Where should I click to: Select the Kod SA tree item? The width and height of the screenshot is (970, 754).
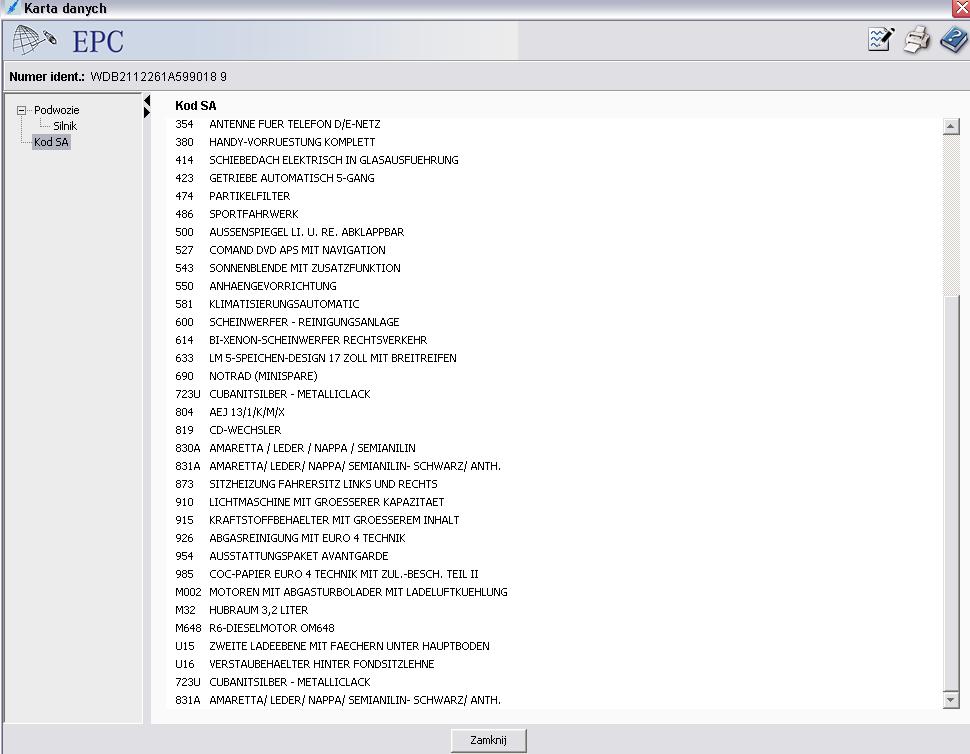pos(51,142)
